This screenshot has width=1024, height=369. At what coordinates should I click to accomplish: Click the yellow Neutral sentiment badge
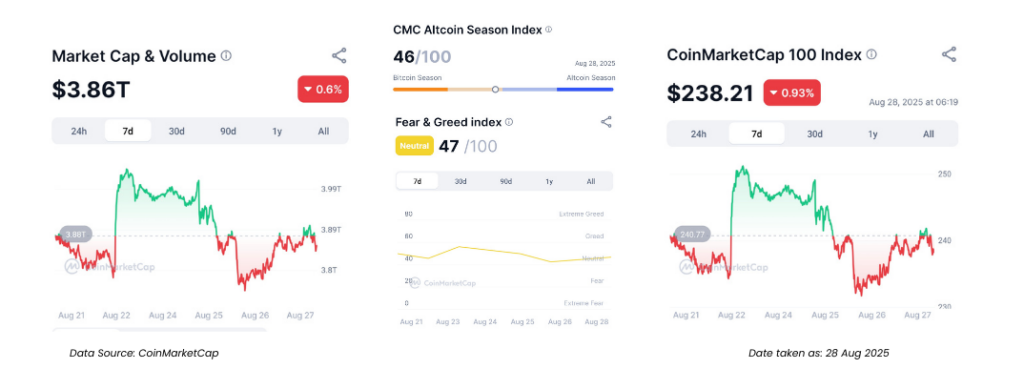point(414,146)
